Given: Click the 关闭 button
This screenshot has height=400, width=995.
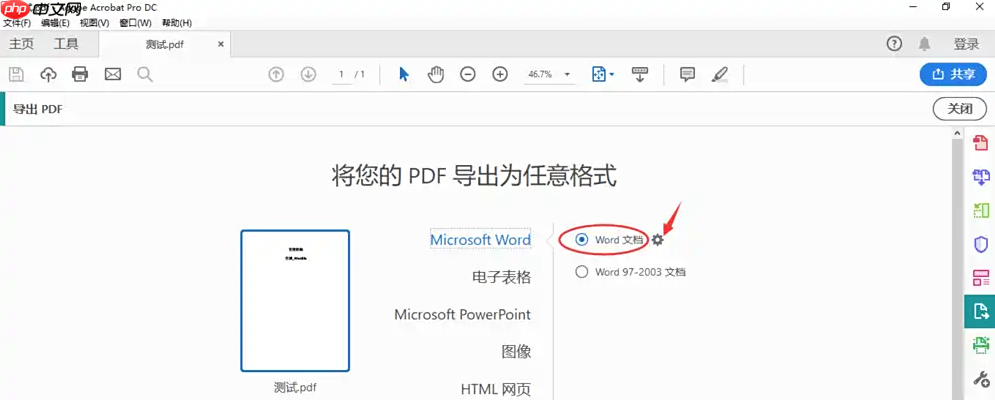Looking at the screenshot, I should (959, 109).
